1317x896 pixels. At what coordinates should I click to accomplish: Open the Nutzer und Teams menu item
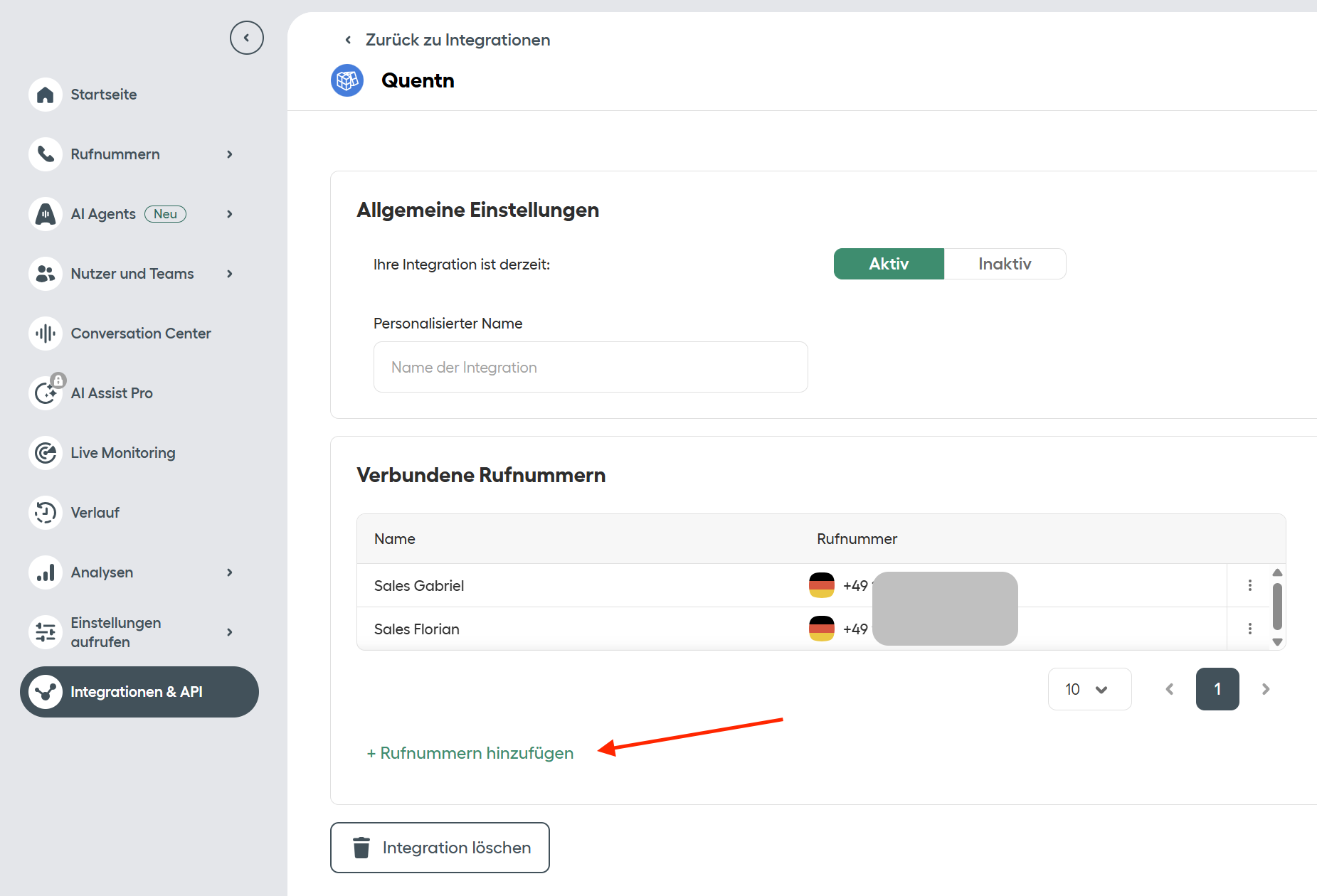point(132,274)
